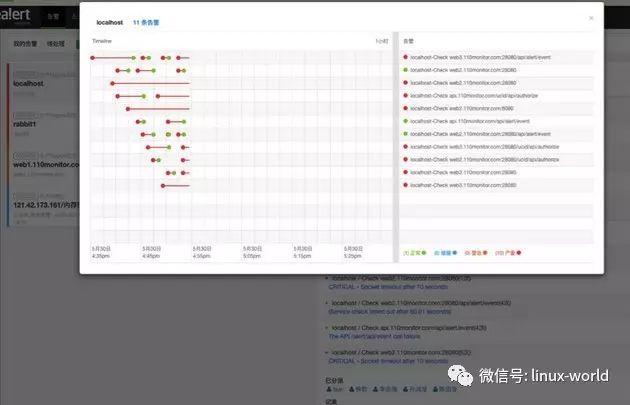Select red-status alert web2.110monitor.com:28080

point(463,83)
